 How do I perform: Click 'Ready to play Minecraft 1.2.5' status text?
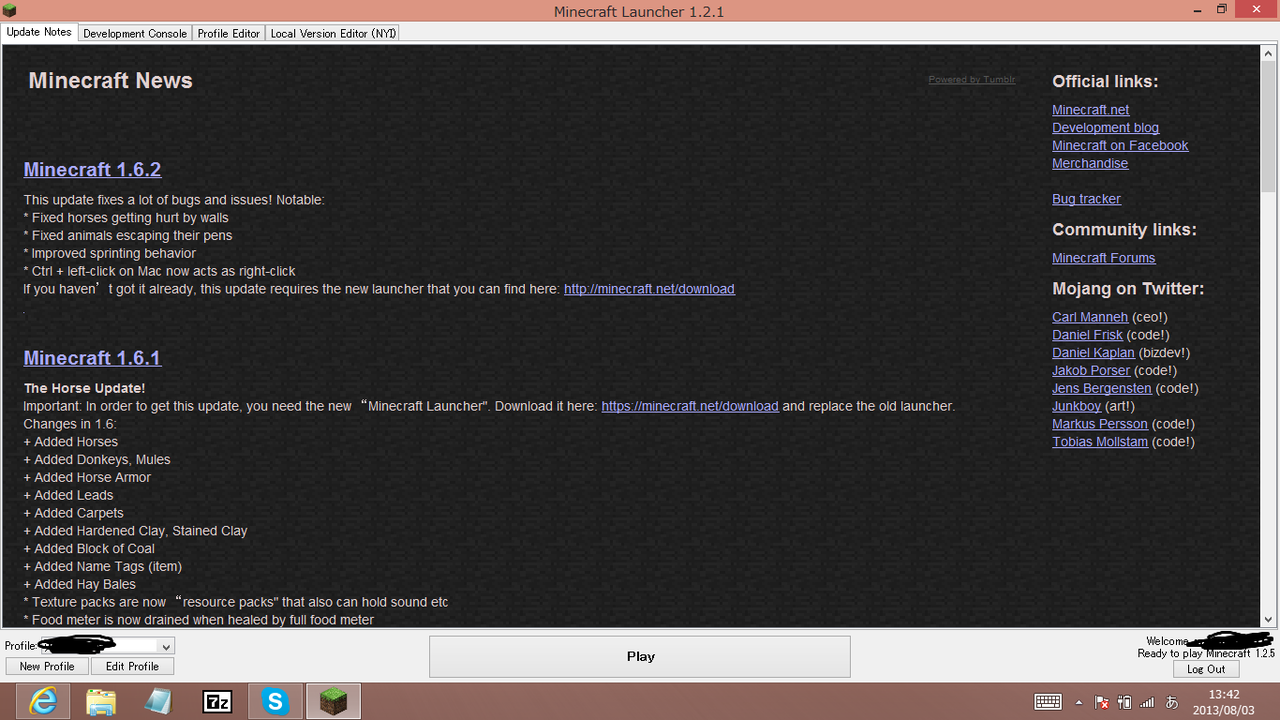(1206, 654)
